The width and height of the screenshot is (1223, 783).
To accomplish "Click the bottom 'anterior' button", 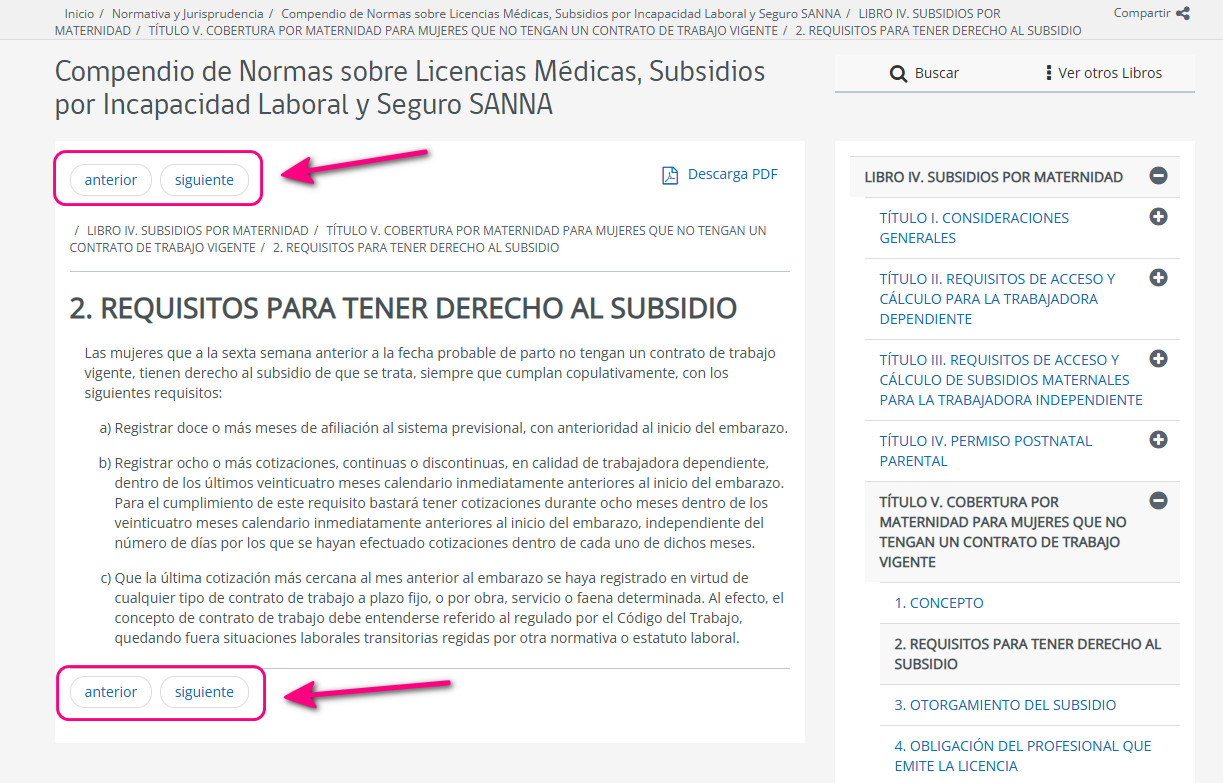I will tap(111, 692).
